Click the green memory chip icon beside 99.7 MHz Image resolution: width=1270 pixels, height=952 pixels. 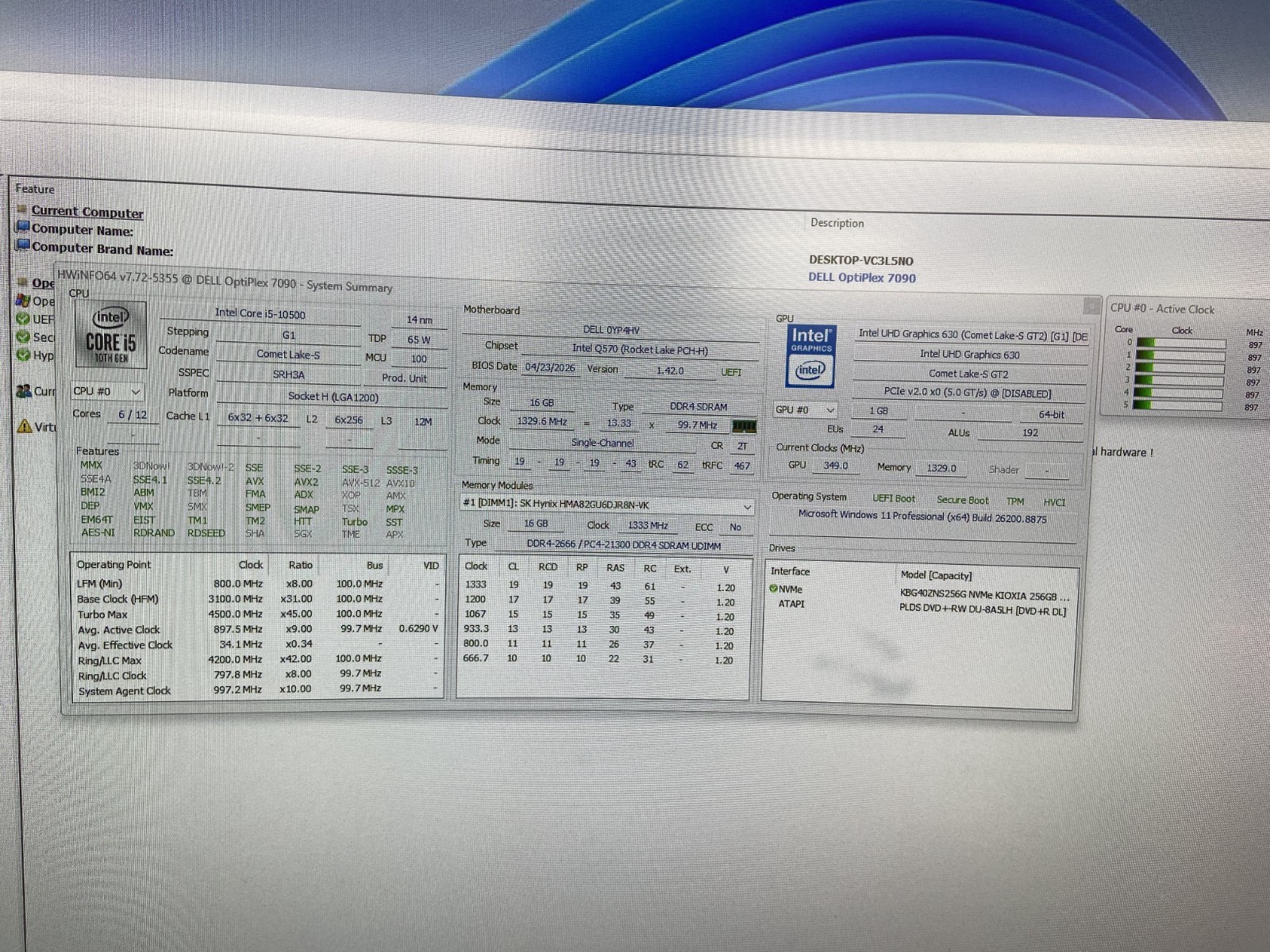coord(743,426)
